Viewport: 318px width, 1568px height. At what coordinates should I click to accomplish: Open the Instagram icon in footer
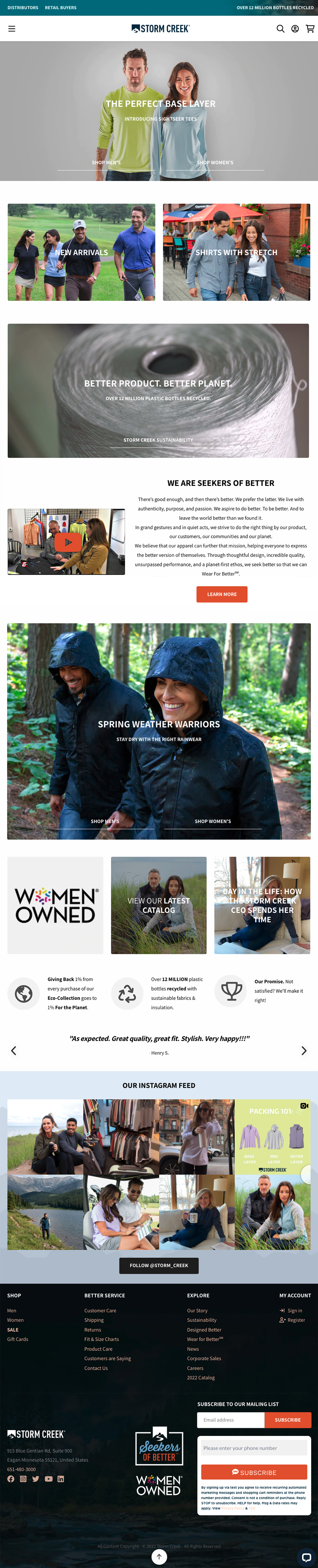click(x=23, y=1479)
